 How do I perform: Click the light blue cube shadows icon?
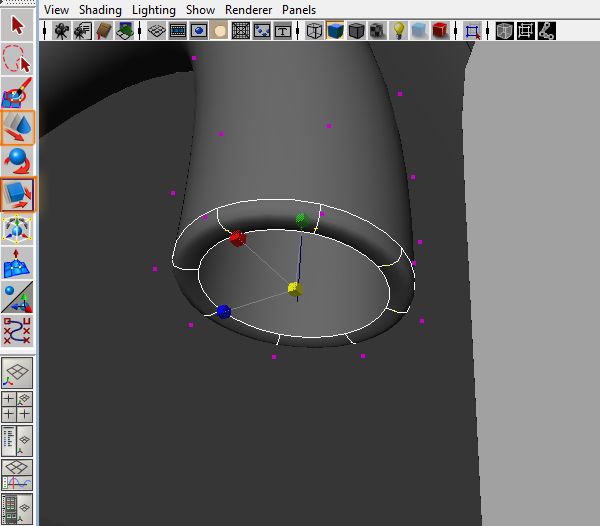(419, 31)
